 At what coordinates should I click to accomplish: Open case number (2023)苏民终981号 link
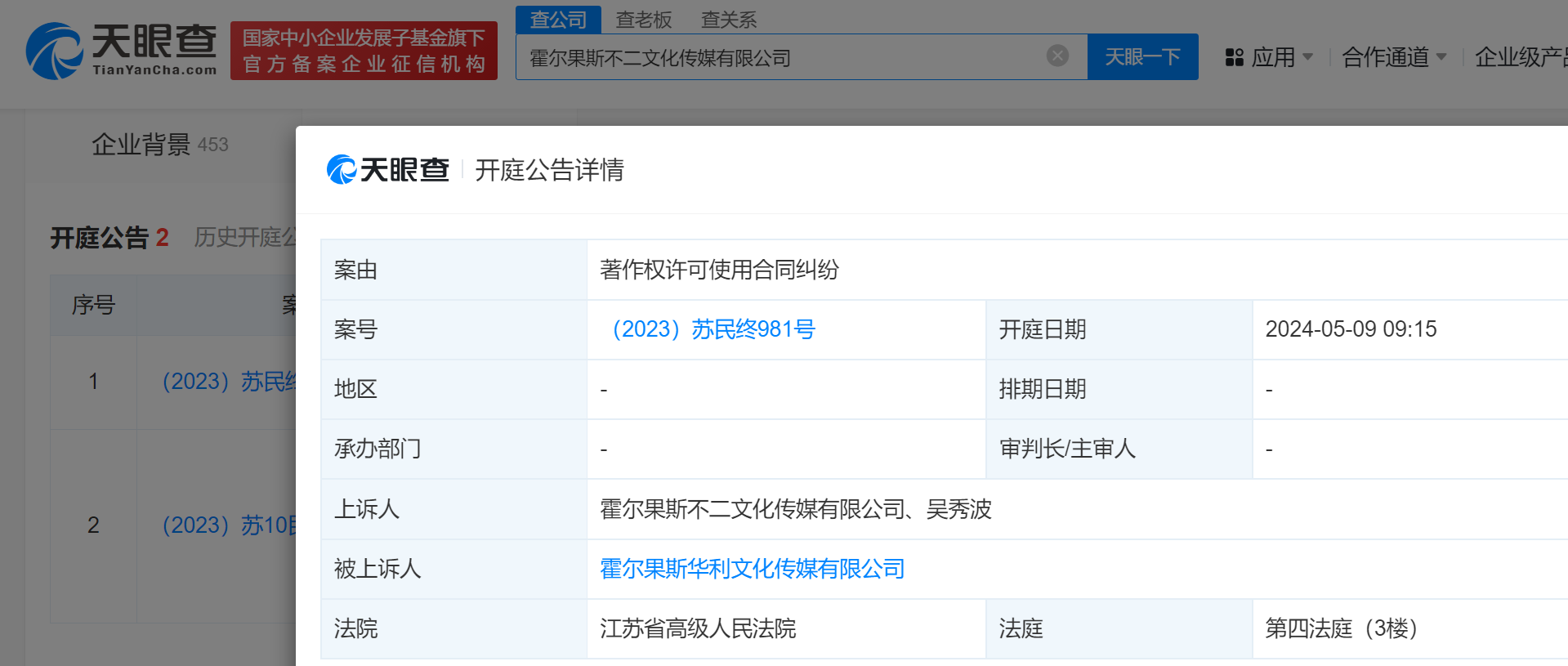point(713,329)
